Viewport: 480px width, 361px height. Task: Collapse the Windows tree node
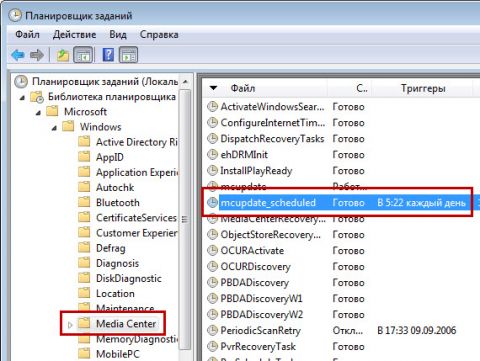tap(54, 128)
